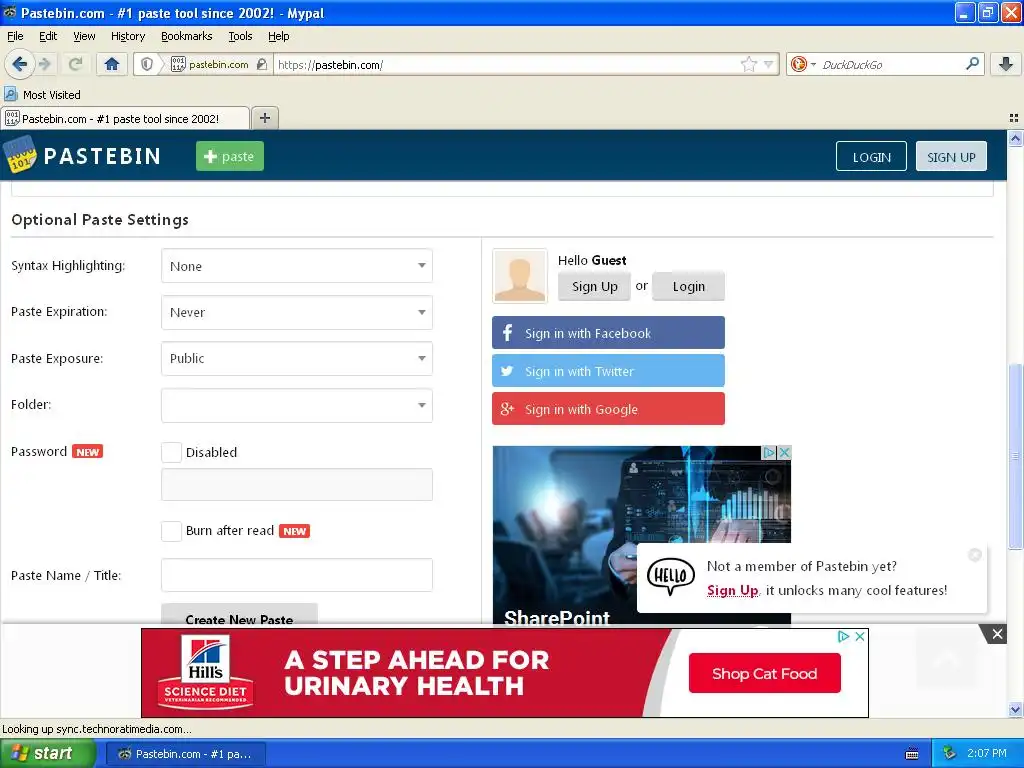1024x768 pixels.
Task: Click the Sign Up link in popup
Action: click(733, 590)
